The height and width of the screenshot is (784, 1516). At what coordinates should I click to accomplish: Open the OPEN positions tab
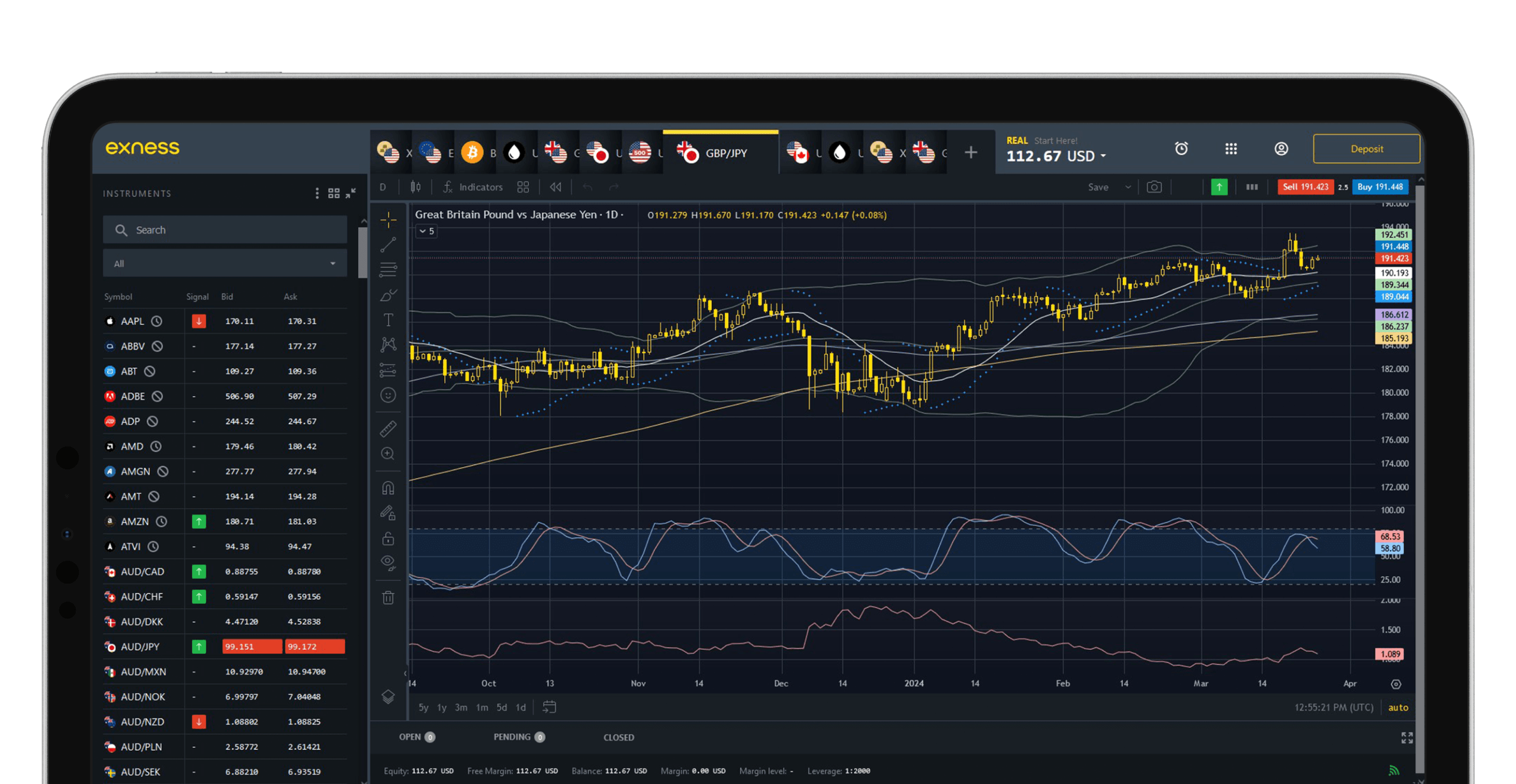[x=416, y=737]
